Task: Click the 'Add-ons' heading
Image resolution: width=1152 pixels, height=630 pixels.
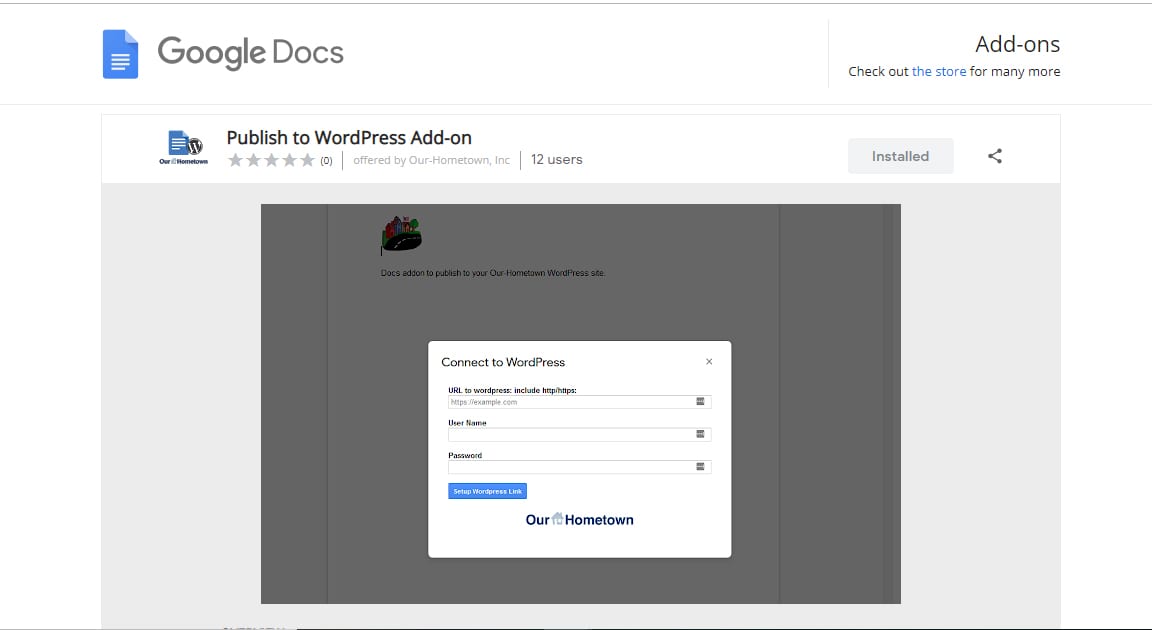Action: point(1018,44)
